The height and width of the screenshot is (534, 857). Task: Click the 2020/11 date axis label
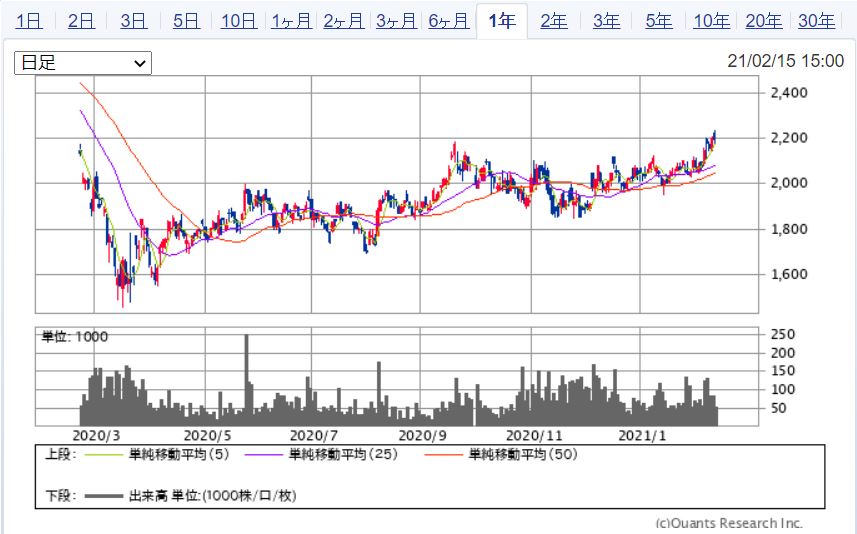click(534, 436)
